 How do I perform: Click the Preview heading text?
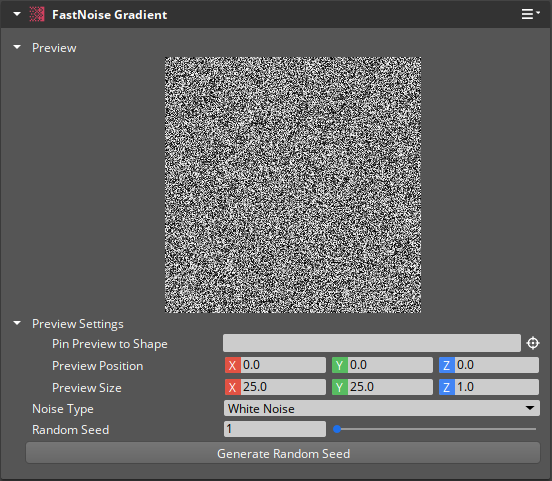[54, 48]
